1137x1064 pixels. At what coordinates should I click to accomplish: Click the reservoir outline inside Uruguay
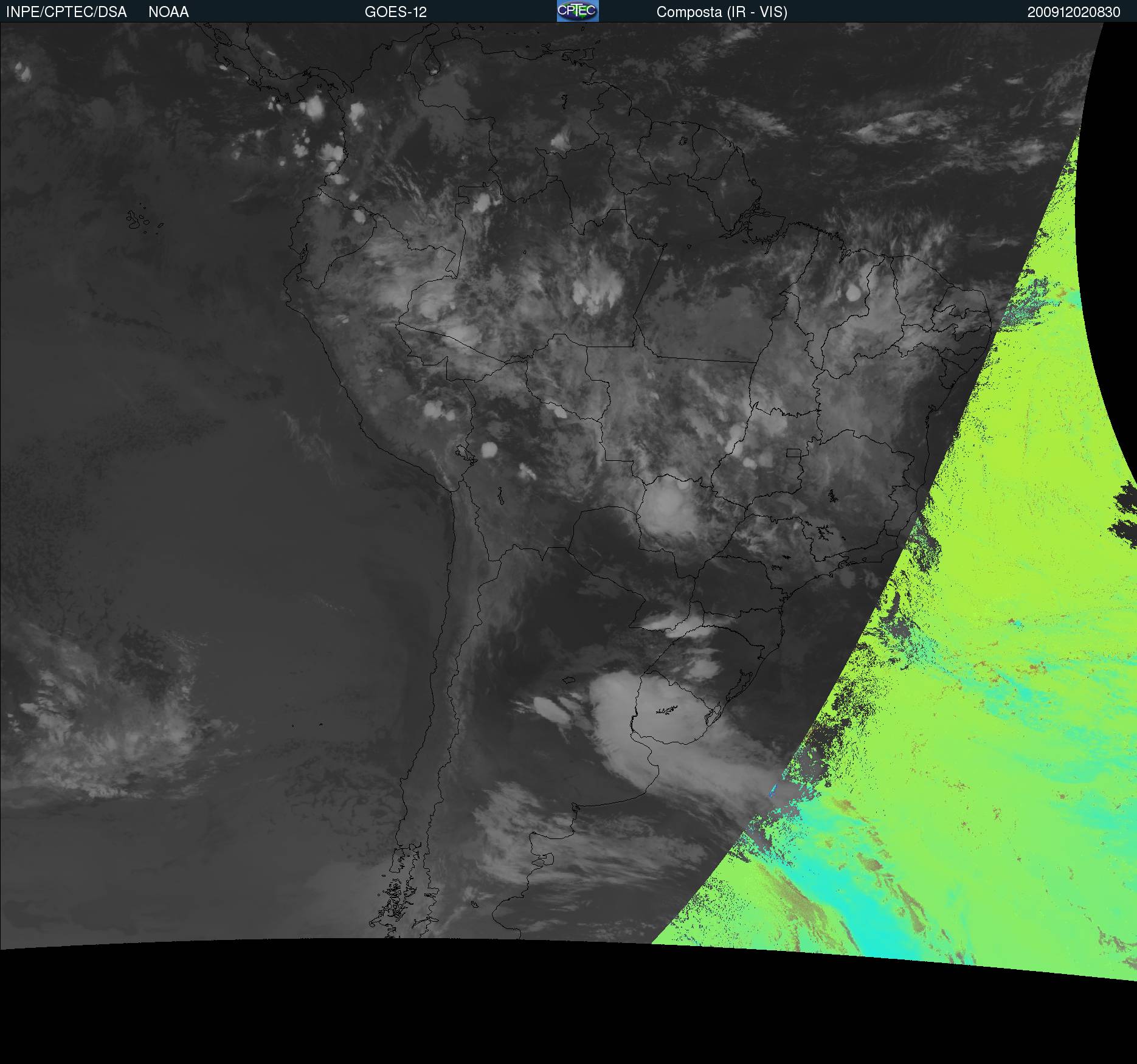coord(666,710)
